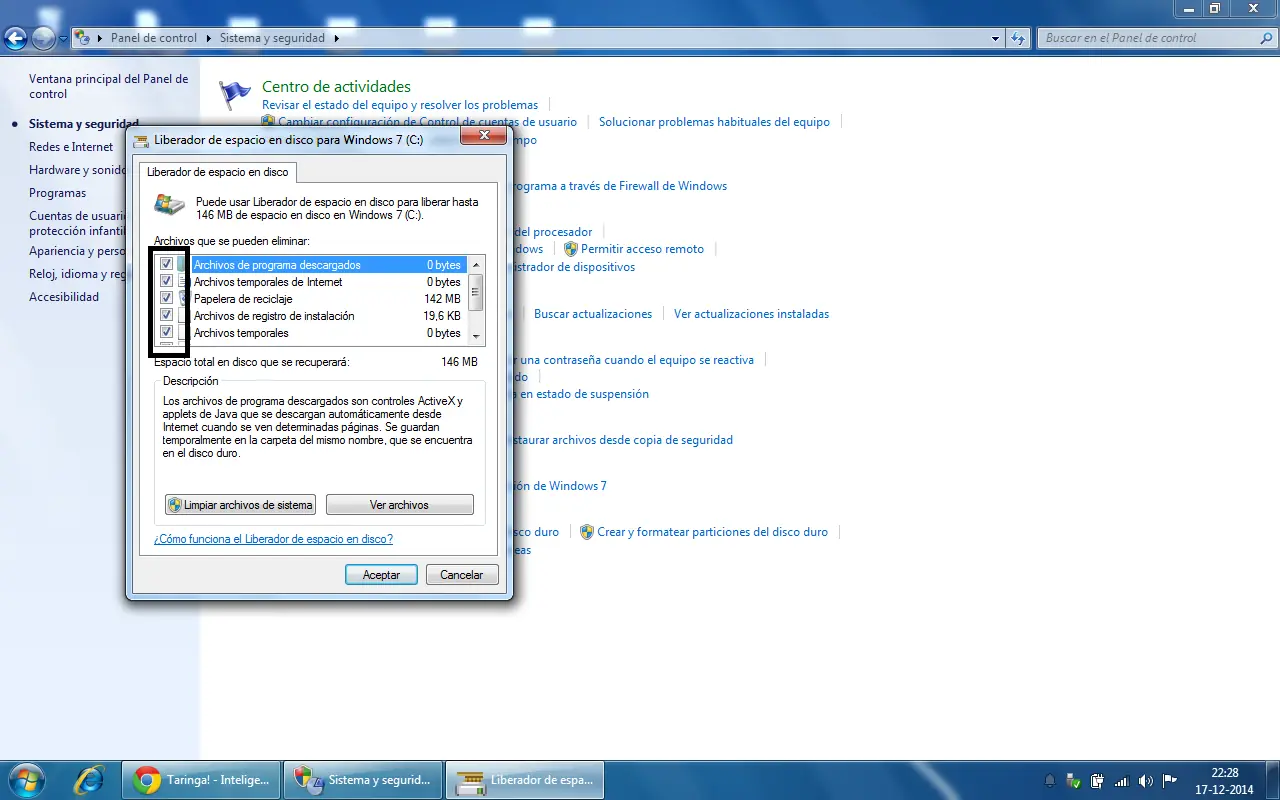Click the Buscar actualizaciones link

[x=593, y=314]
